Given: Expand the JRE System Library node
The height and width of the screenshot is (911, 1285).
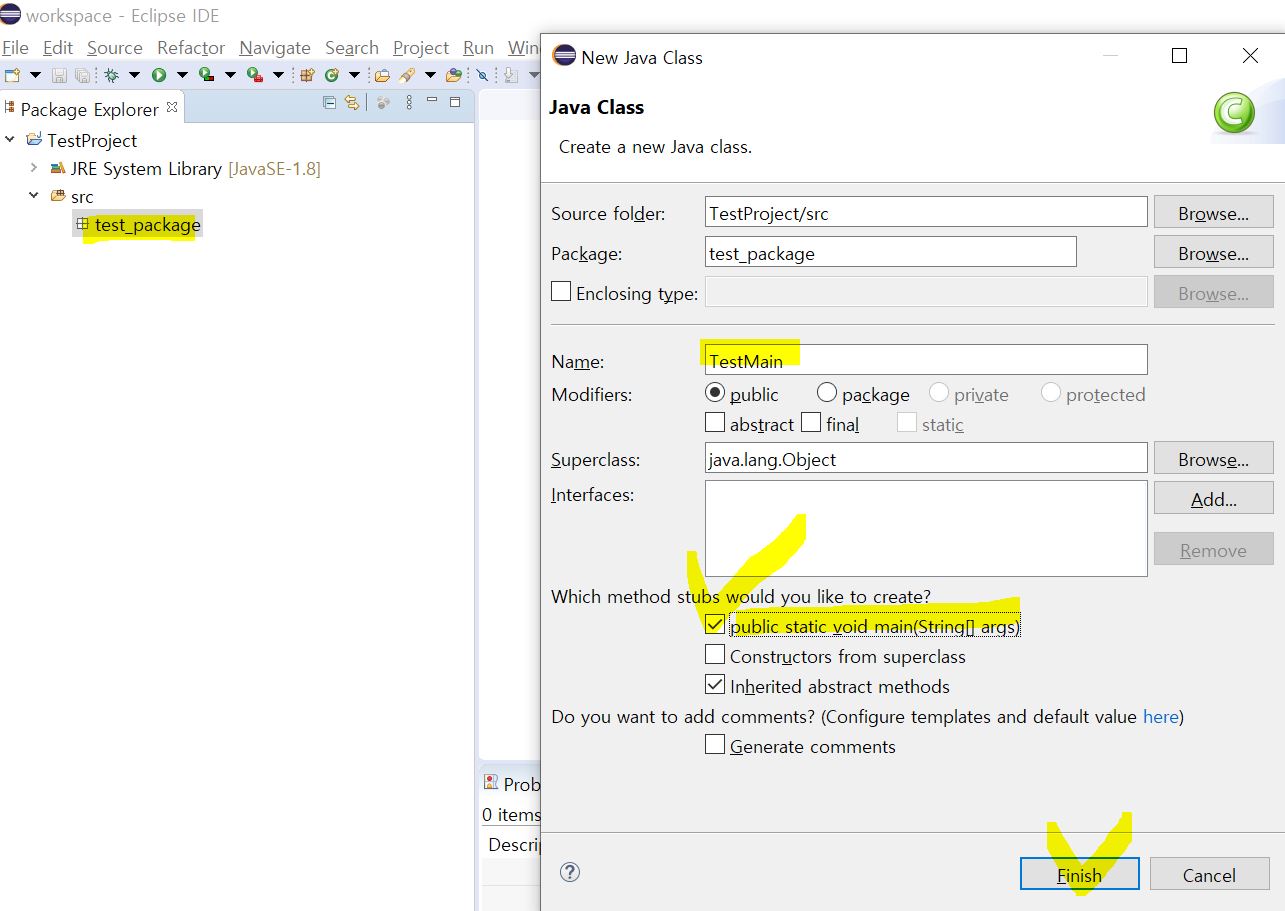Looking at the screenshot, I should (33, 168).
